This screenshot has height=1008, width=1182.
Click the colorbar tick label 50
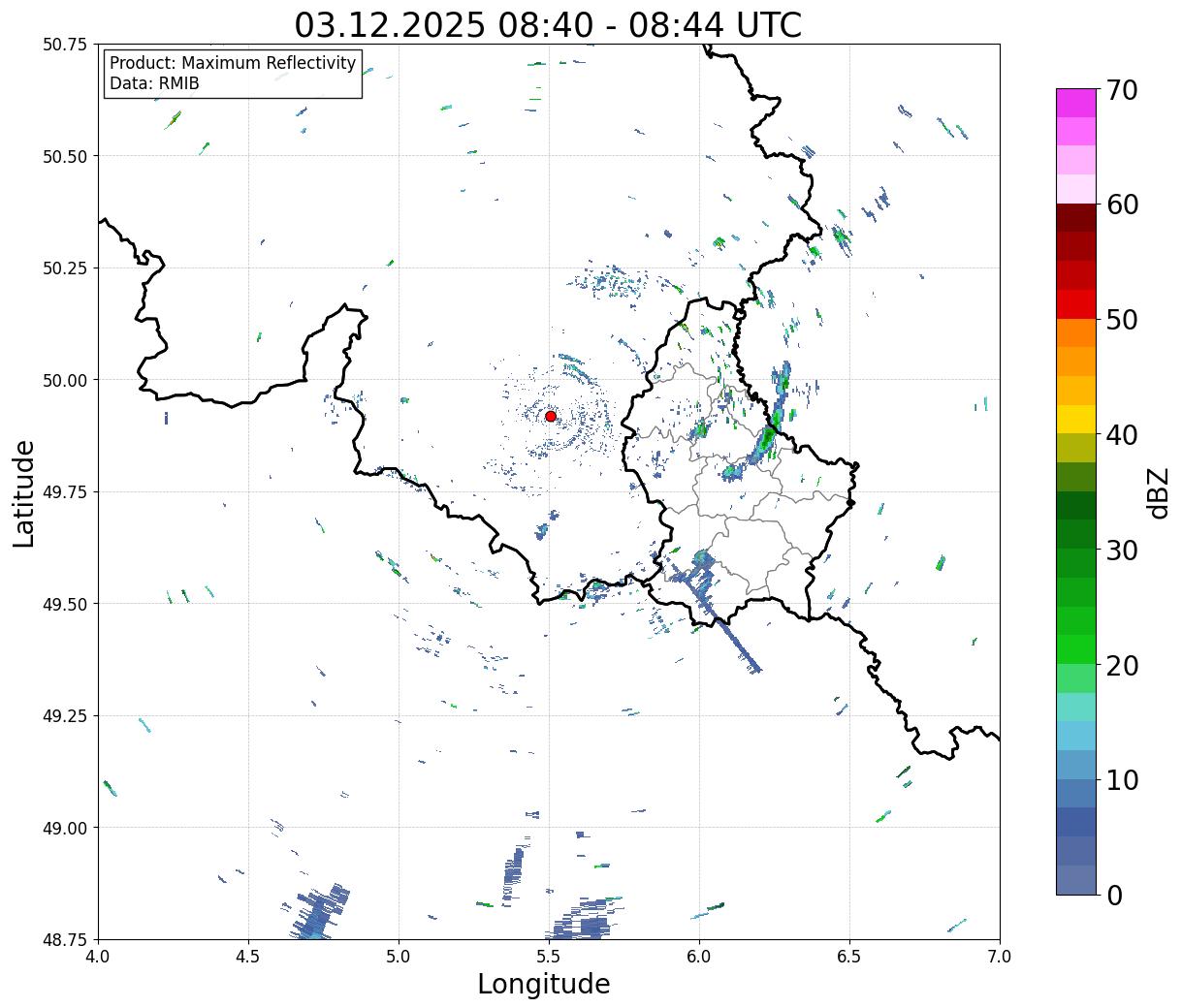1121,320
